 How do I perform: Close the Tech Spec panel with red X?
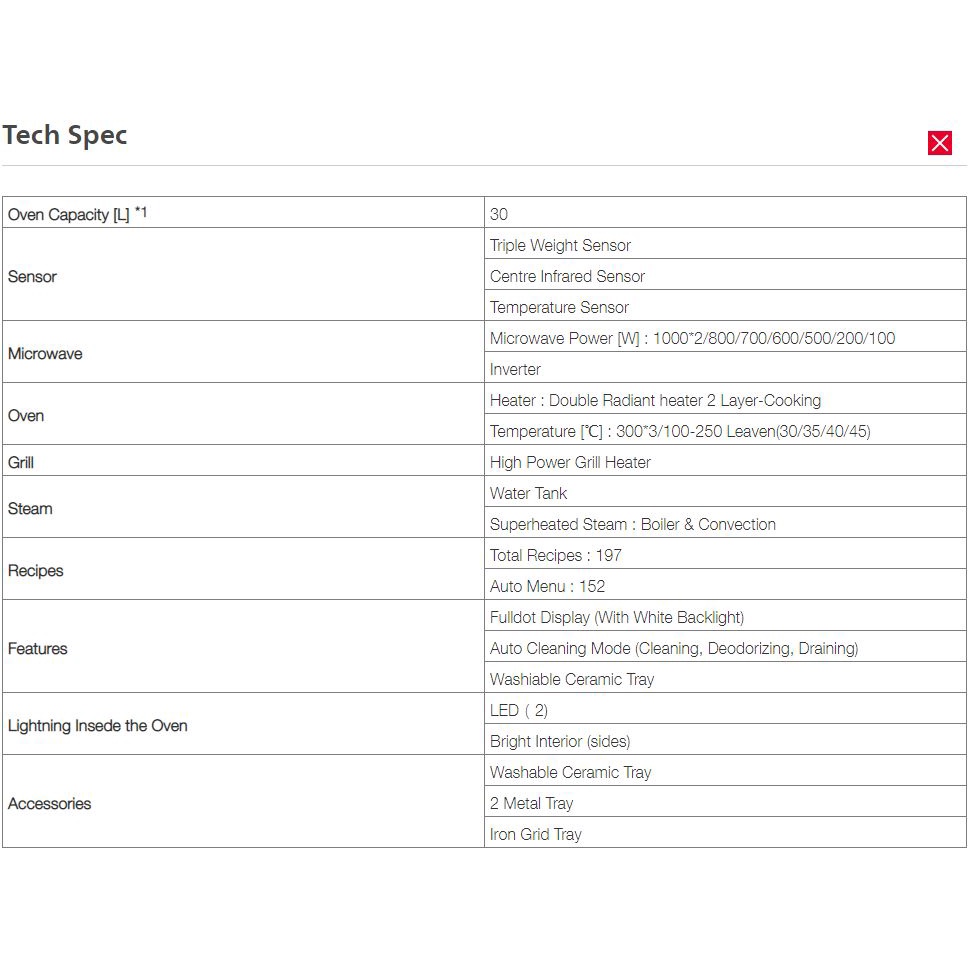point(939,143)
